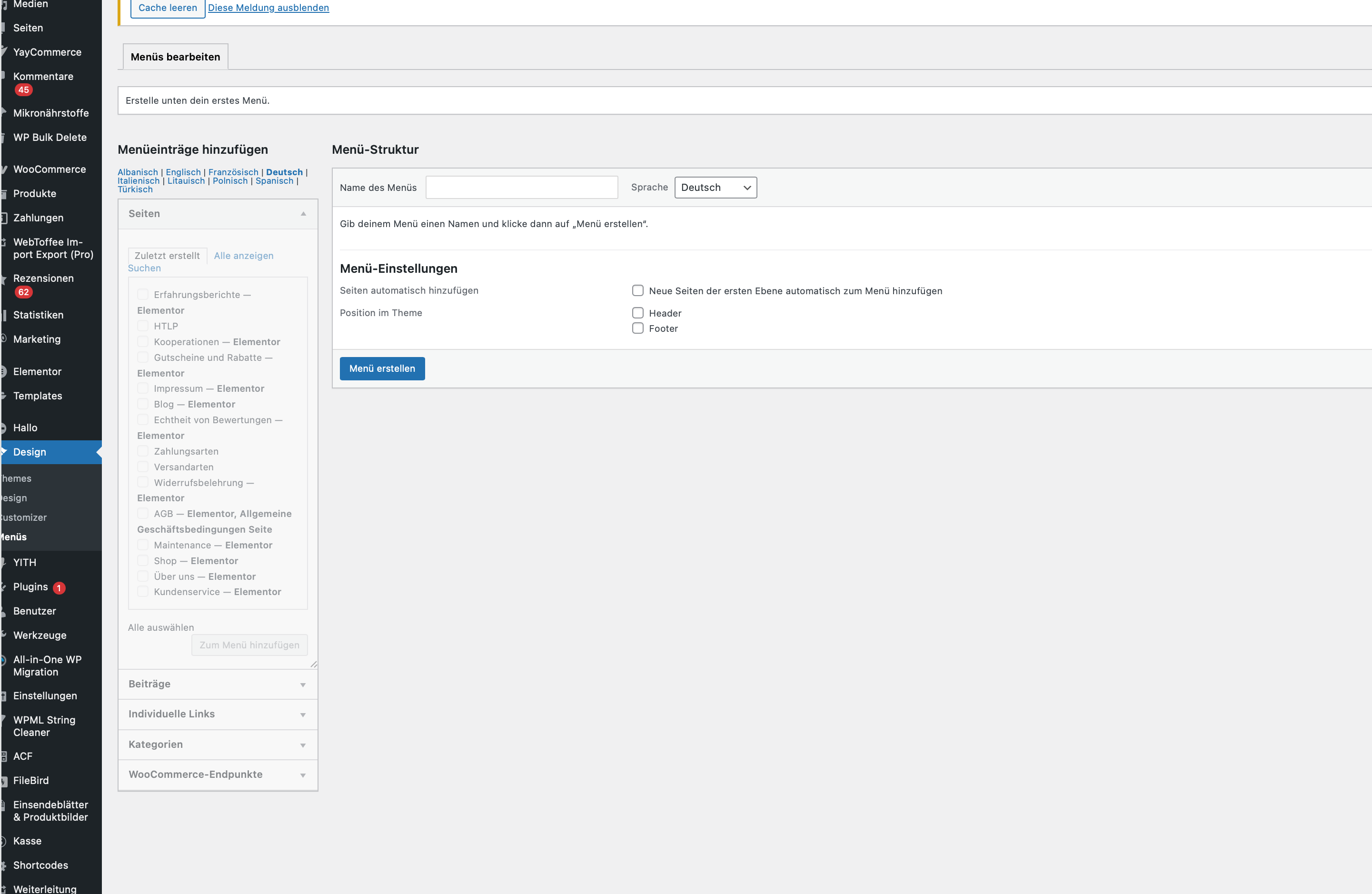
Task: Enable the Footer theme position checkbox
Action: pyautogui.click(x=637, y=328)
